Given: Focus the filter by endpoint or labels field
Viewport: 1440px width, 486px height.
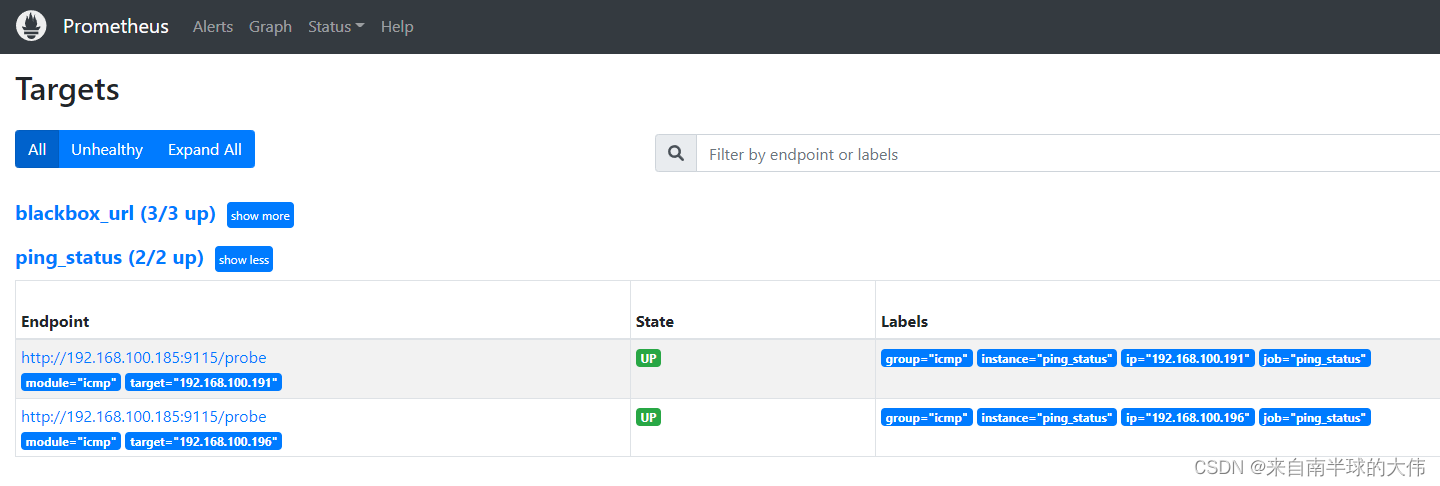Looking at the screenshot, I should click(x=1068, y=154).
